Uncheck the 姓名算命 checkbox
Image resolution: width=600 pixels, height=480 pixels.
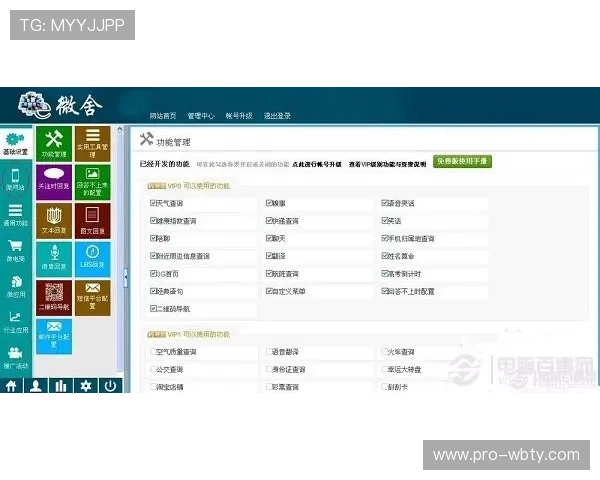coord(385,256)
